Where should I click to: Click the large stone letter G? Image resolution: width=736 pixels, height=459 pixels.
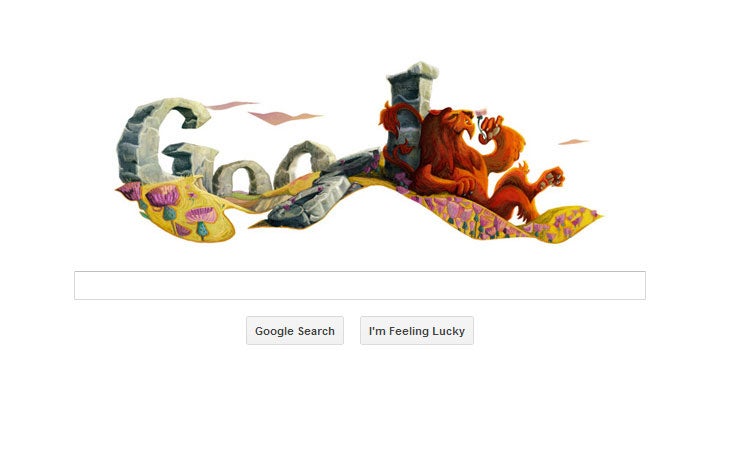click(x=162, y=141)
